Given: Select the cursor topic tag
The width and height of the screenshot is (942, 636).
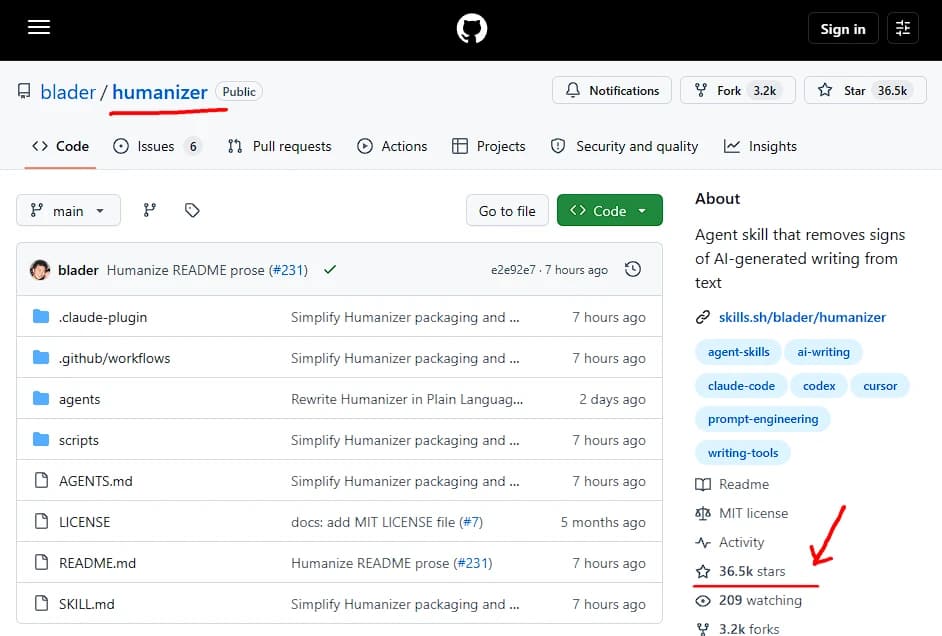Looking at the screenshot, I should pyautogui.click(x=880, y=386).
